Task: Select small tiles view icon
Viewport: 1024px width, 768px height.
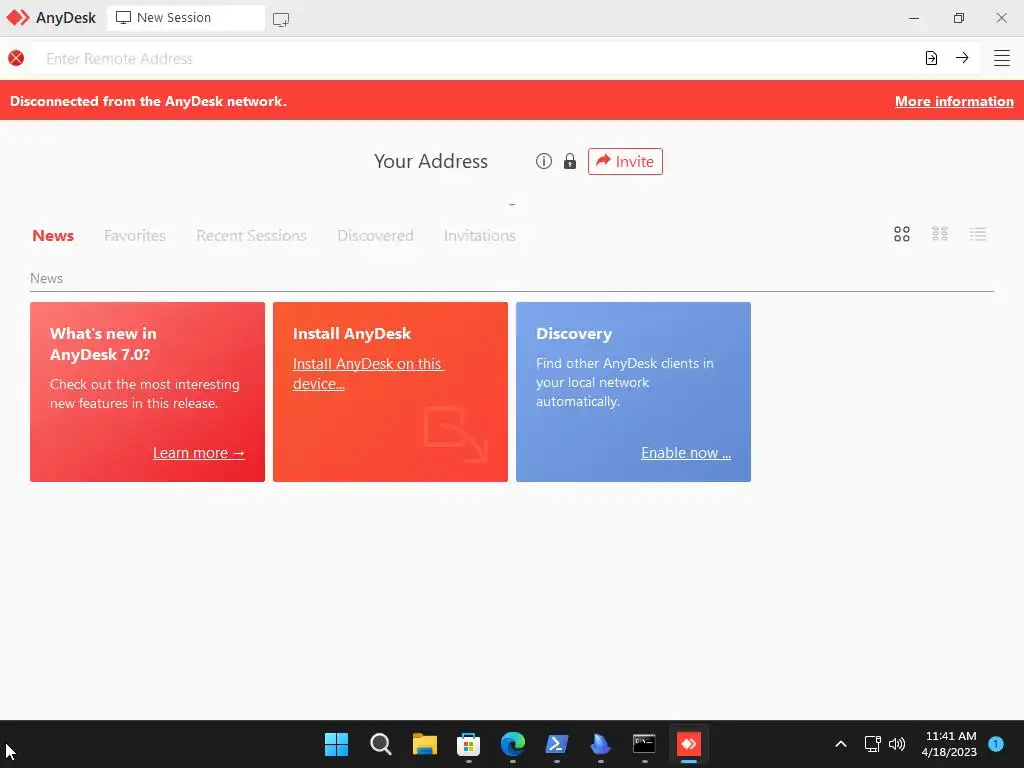Action: pyautogui.click(x=940, y=234)
